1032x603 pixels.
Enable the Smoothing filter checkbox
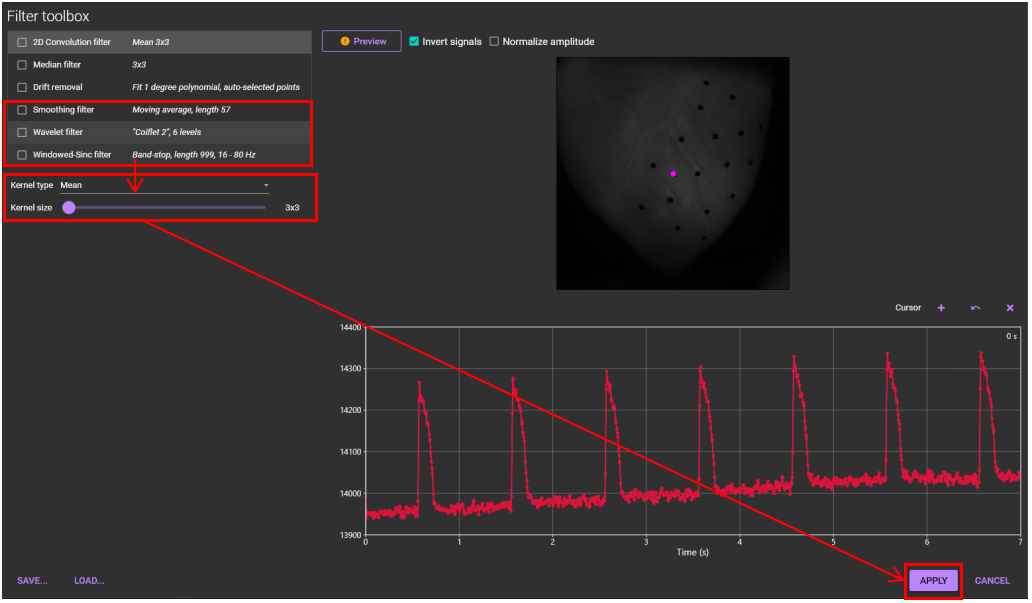click(22, 110)
